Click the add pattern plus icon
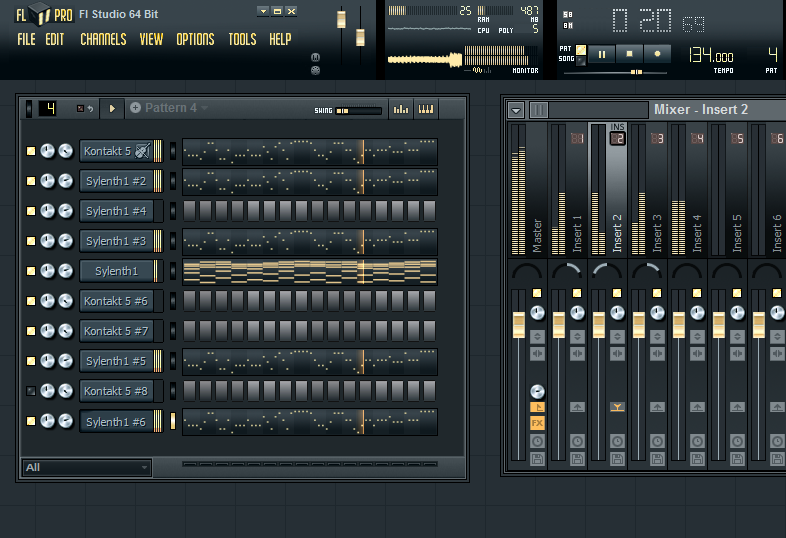Screen dimensions: 786x538 click(135, 108)
